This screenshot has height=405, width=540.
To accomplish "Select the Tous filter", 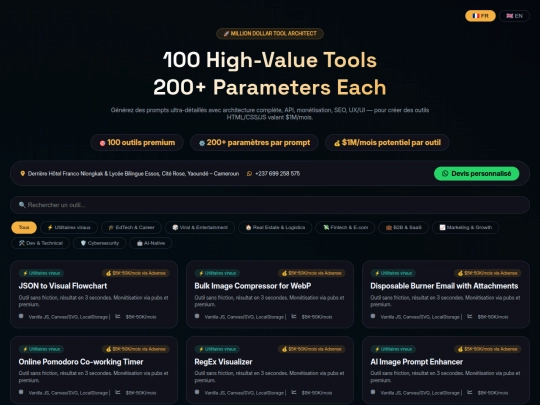I will (24, 227).
